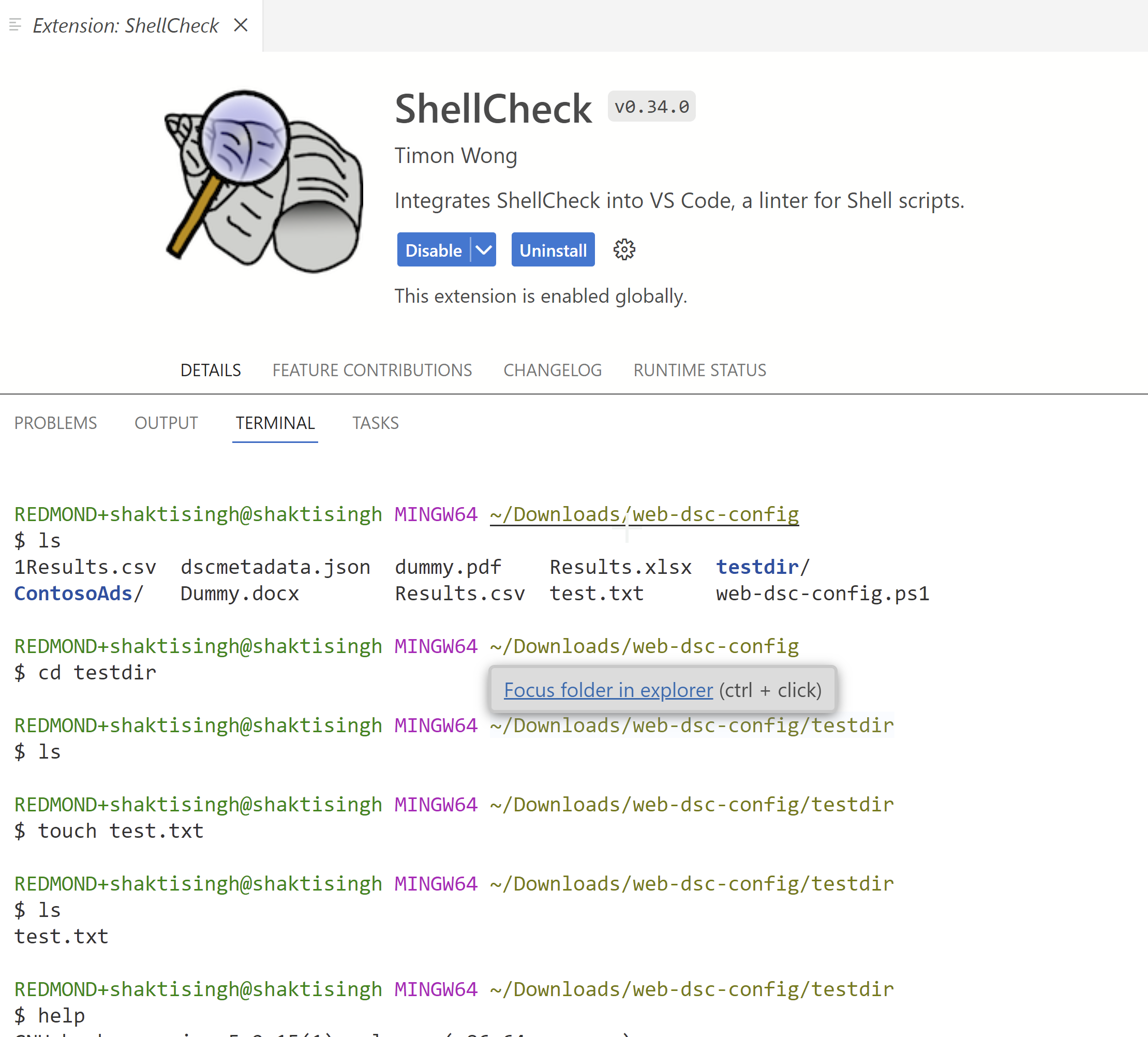Viewport: 1148px width, 1037px height.
Task: Switch to the RUNTIME STATUS tab
Action: (700, 370)
